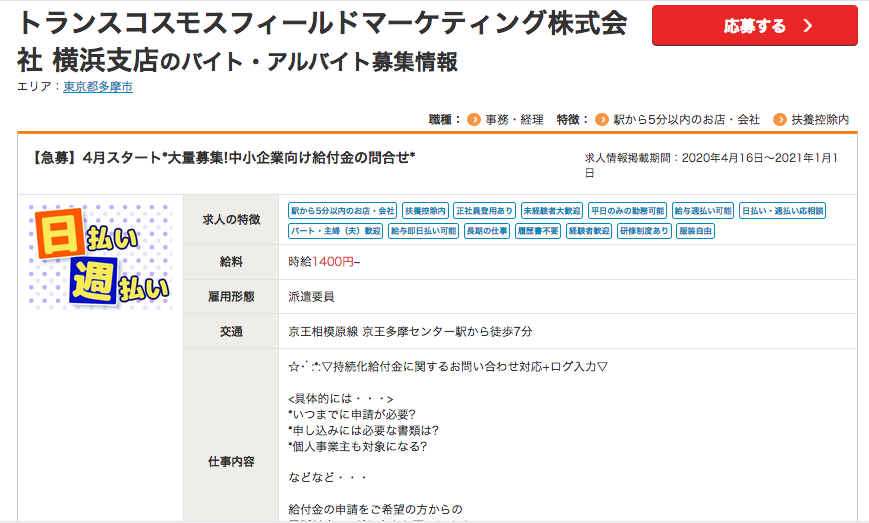Open 扶養控除内 link in the 特徴 header row

tap(820, 119)
